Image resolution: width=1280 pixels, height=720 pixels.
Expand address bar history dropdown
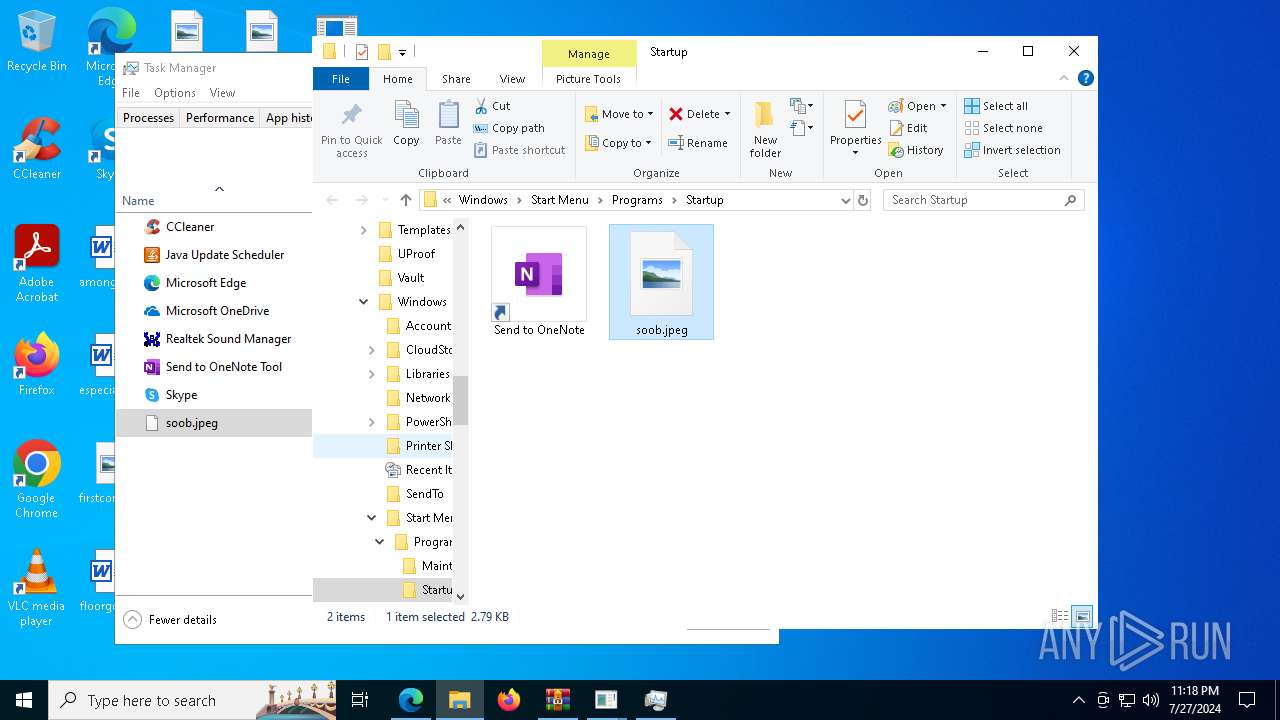coord(846,200)
